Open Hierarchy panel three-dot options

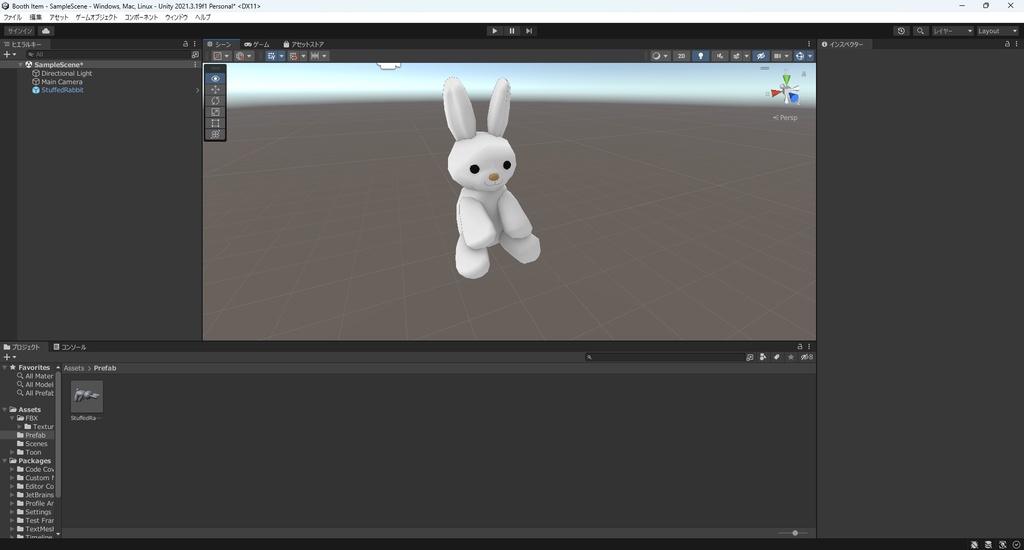click(x=195, y=44)
